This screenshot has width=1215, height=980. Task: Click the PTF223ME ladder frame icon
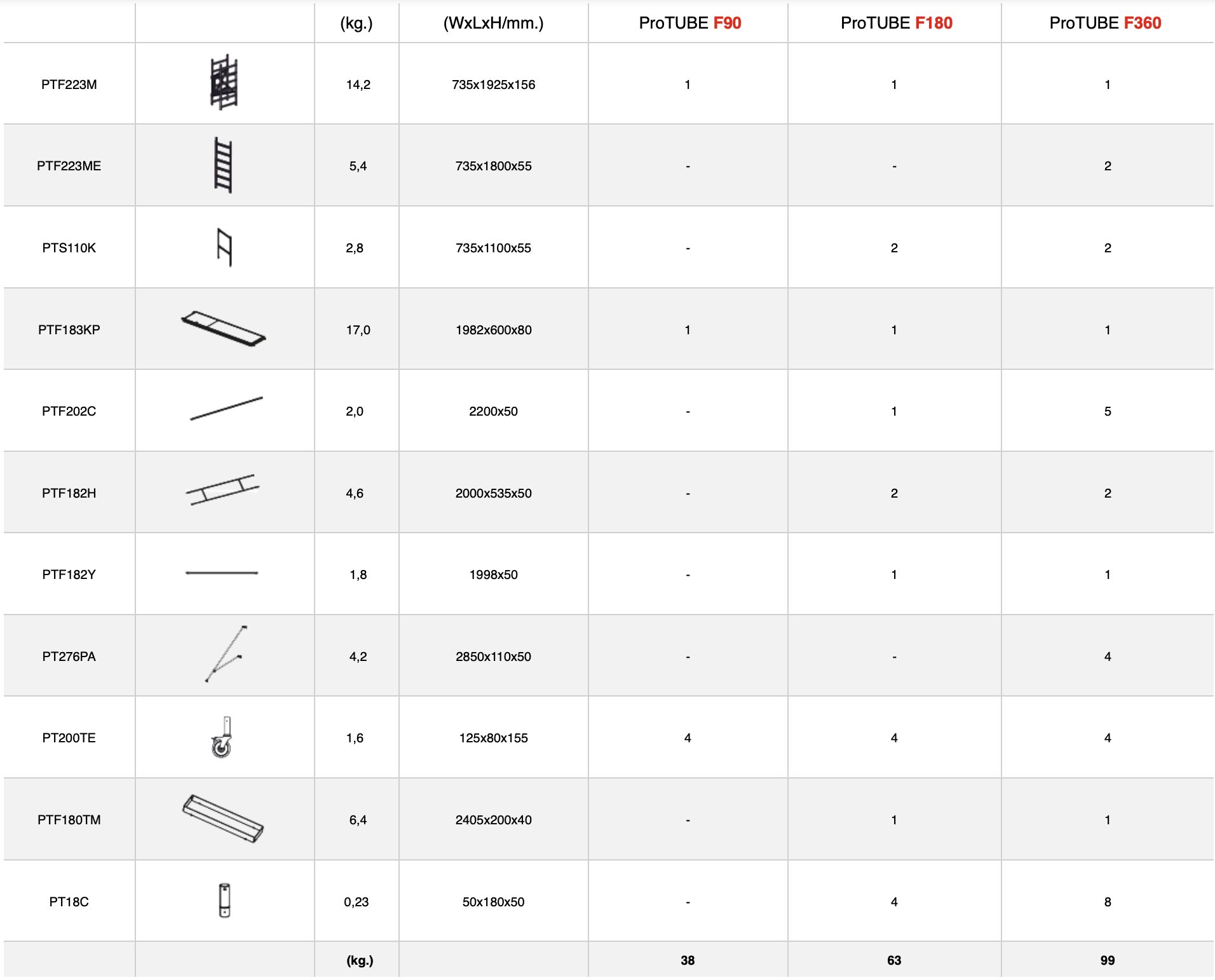pos(224,165)
